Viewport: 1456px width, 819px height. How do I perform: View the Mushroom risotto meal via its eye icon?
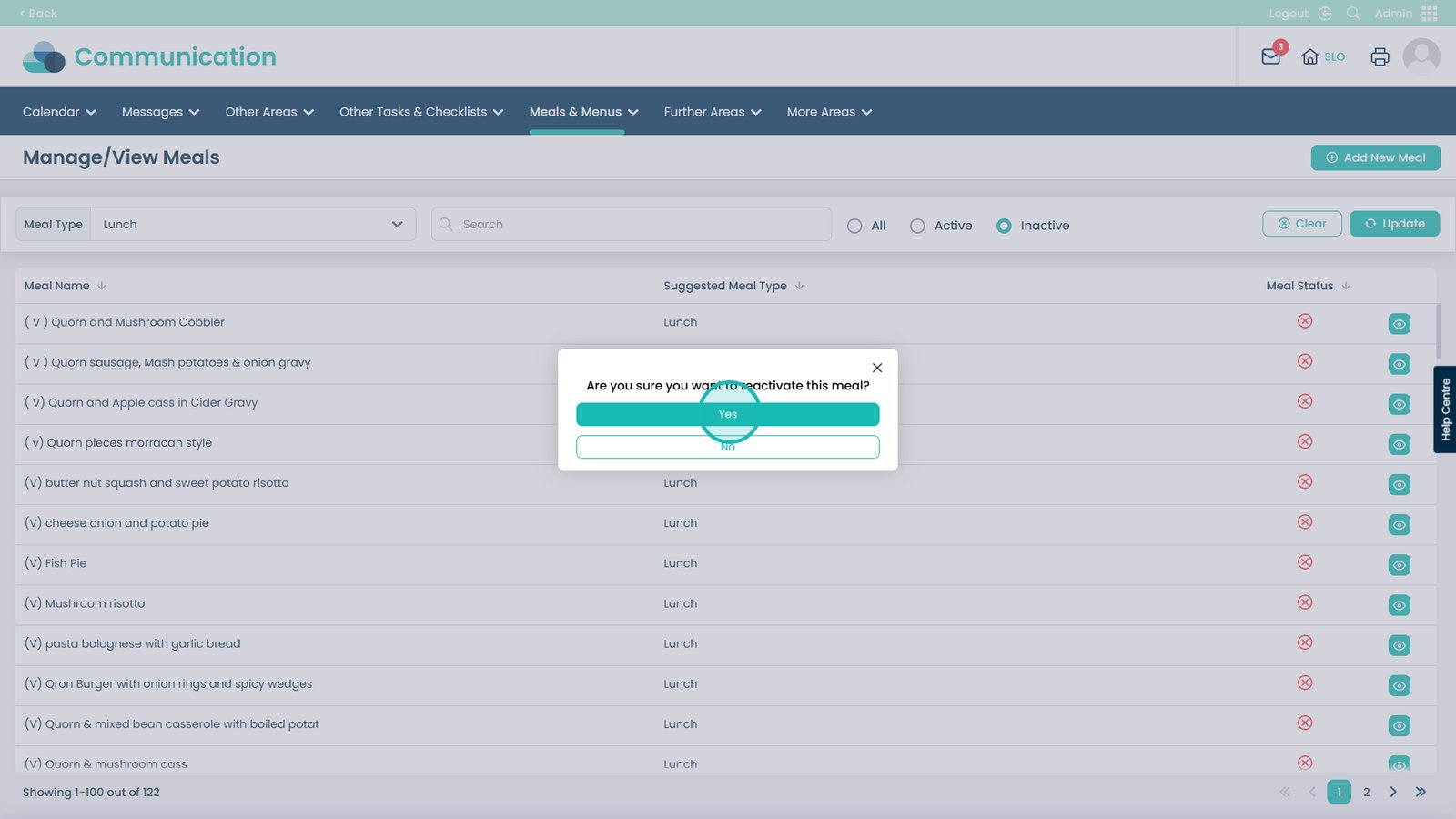pyautogui.click(x=1399, y=605)
